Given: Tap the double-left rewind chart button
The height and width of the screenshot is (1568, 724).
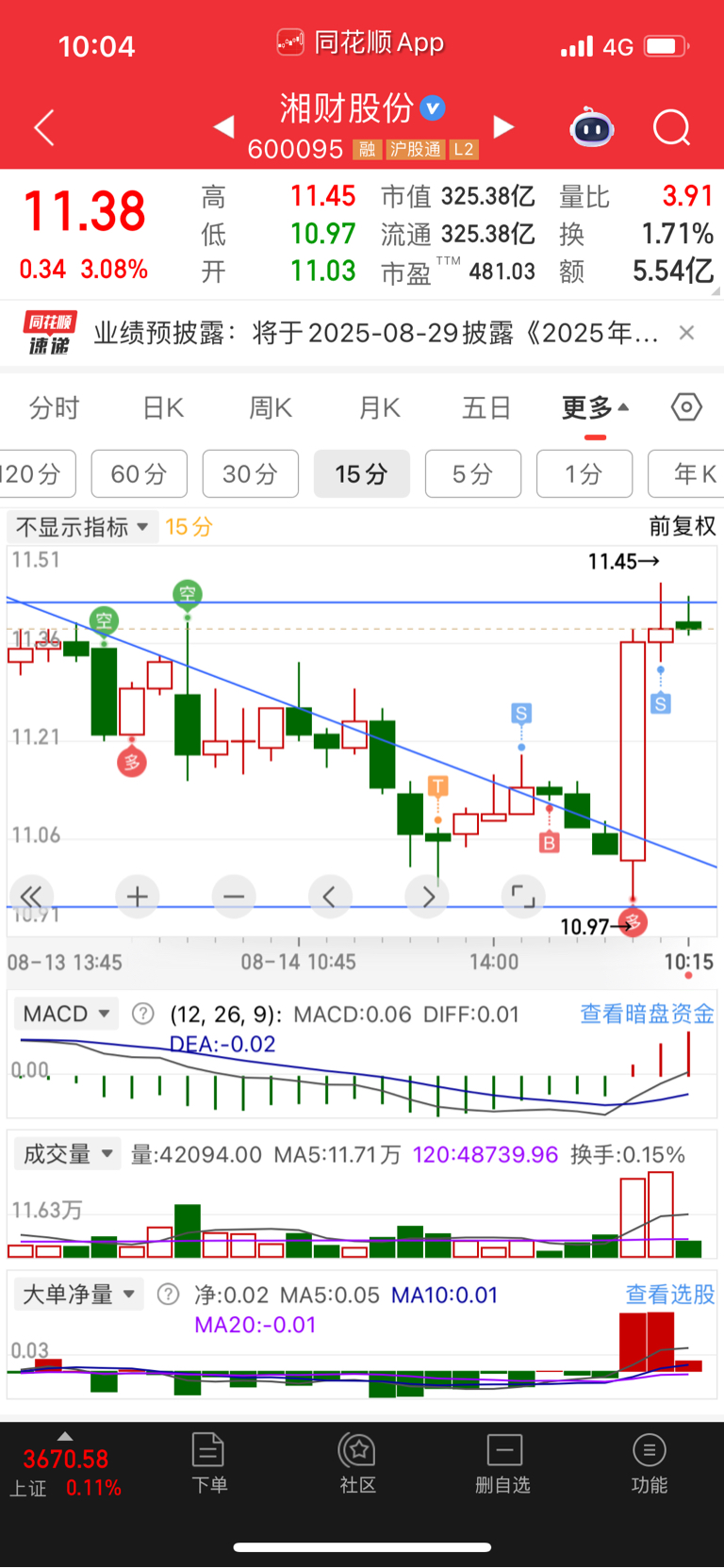Looking at the screenshot, I should coord(31,896).
